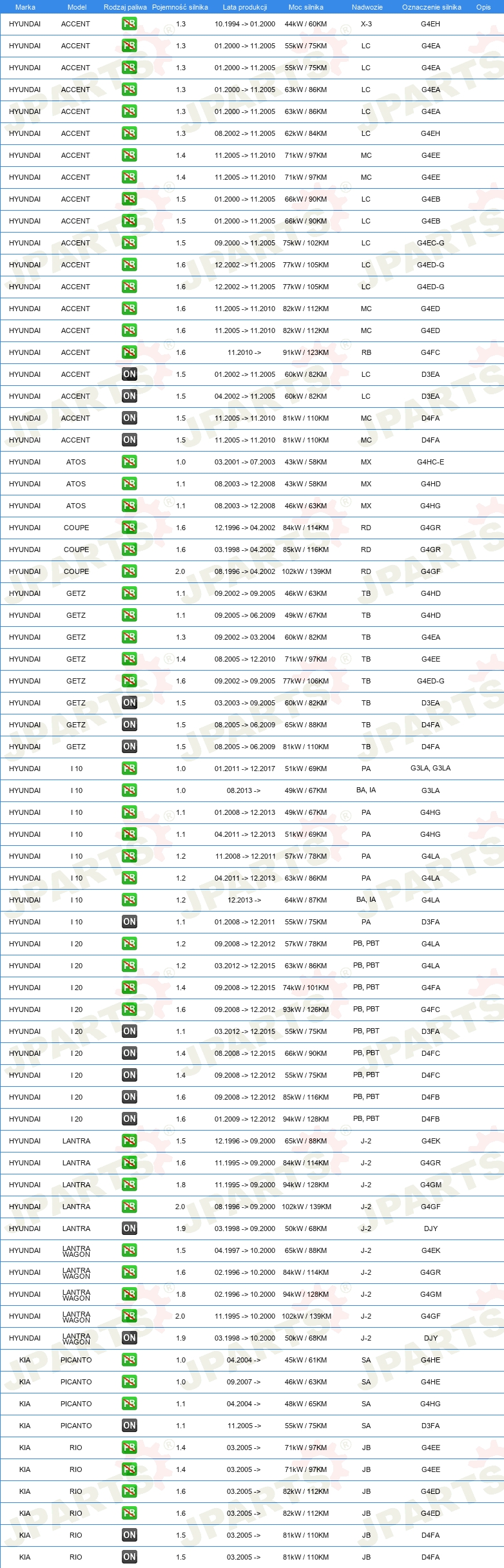Image resolution: width=504 pixels, height=1568 pixels.
Task: Select the '11.2010 ->' production cell
Action: [x=244, y=352]
